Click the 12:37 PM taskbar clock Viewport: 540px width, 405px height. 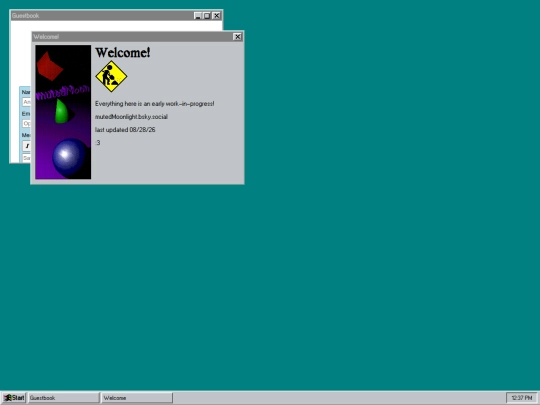(522, 398)
